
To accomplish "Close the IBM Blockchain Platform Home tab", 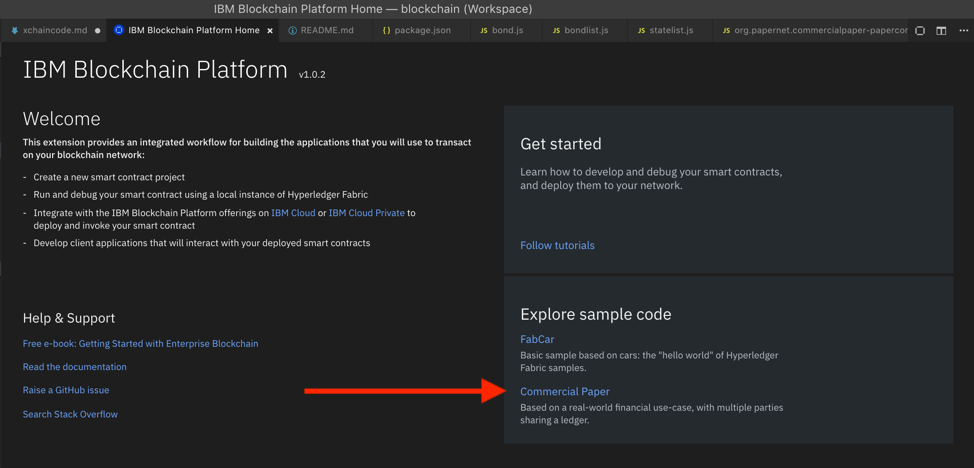I will [x=270, y=30].
